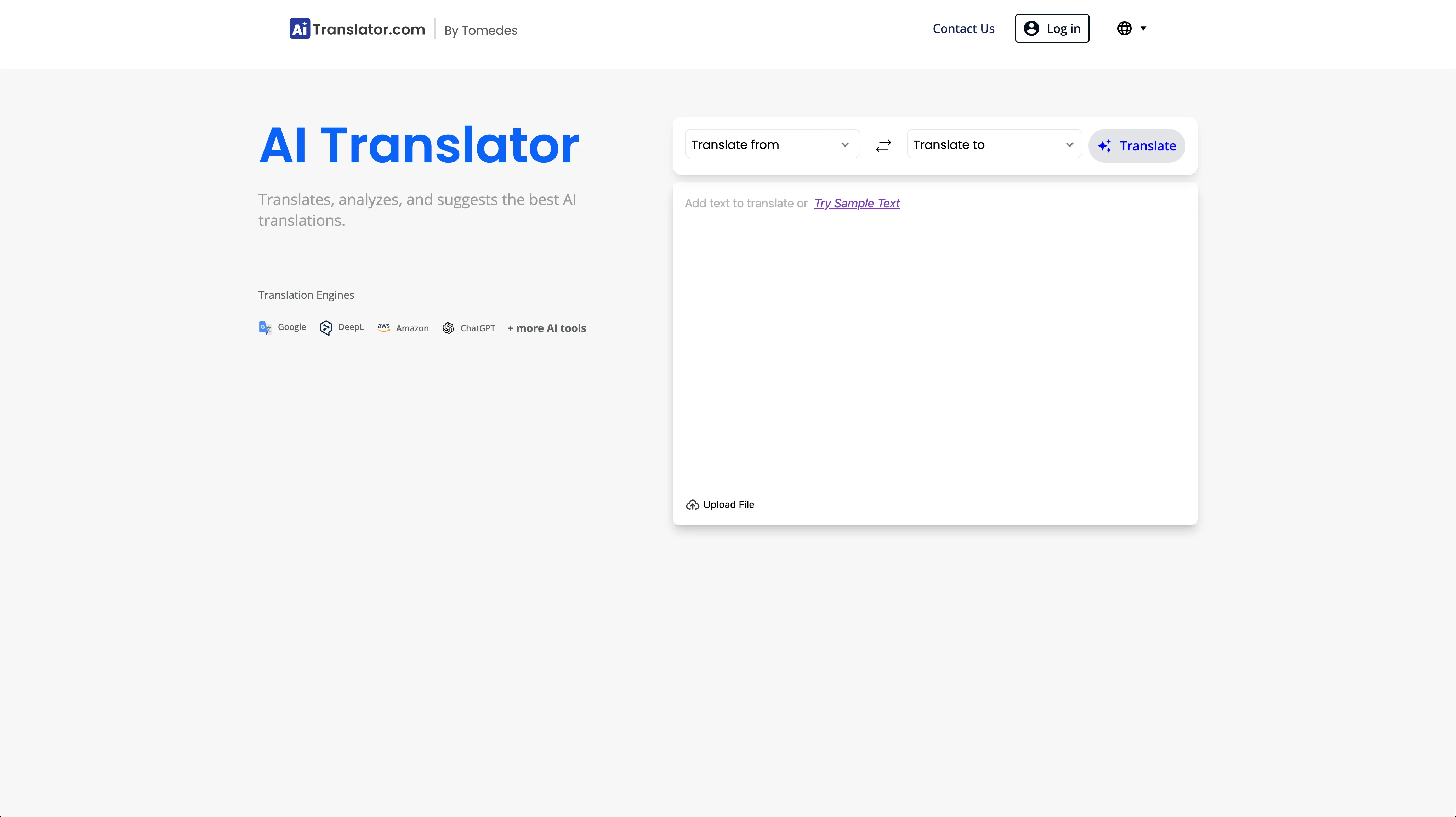This screenshot has width=1456, height=817.
Task: Open the Contact Us page
Action: pos(963,29)
